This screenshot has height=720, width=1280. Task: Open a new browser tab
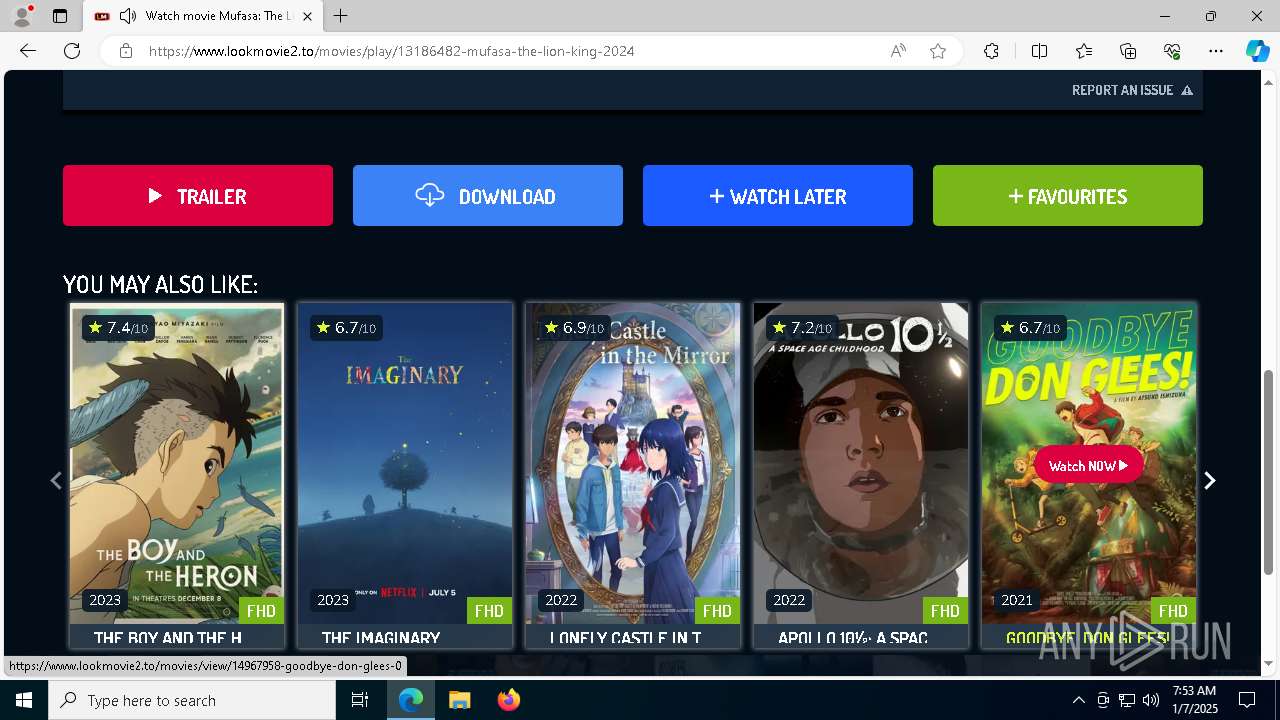click(341, 16)
